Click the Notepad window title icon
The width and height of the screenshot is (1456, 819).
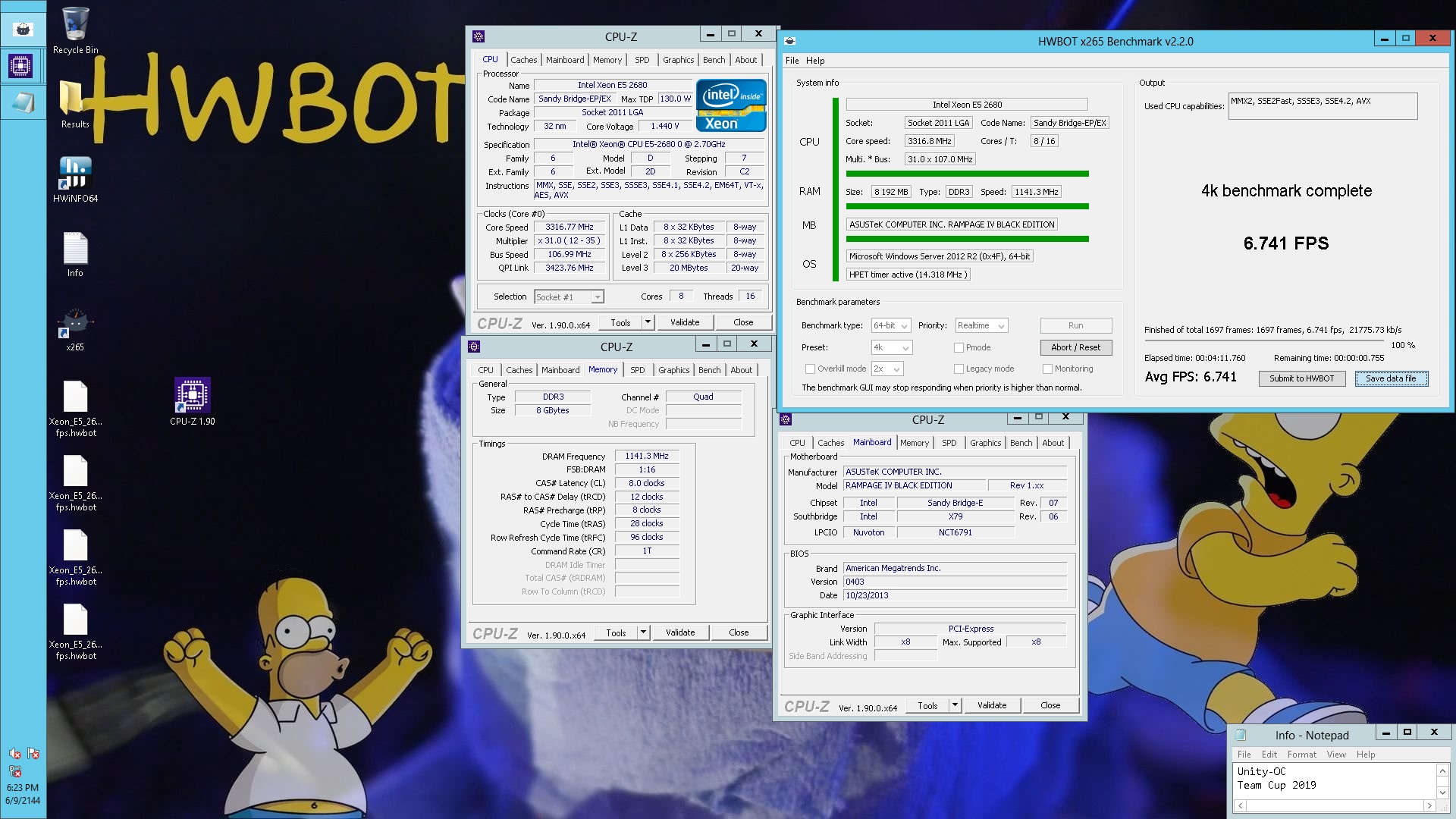point(1241,734)
